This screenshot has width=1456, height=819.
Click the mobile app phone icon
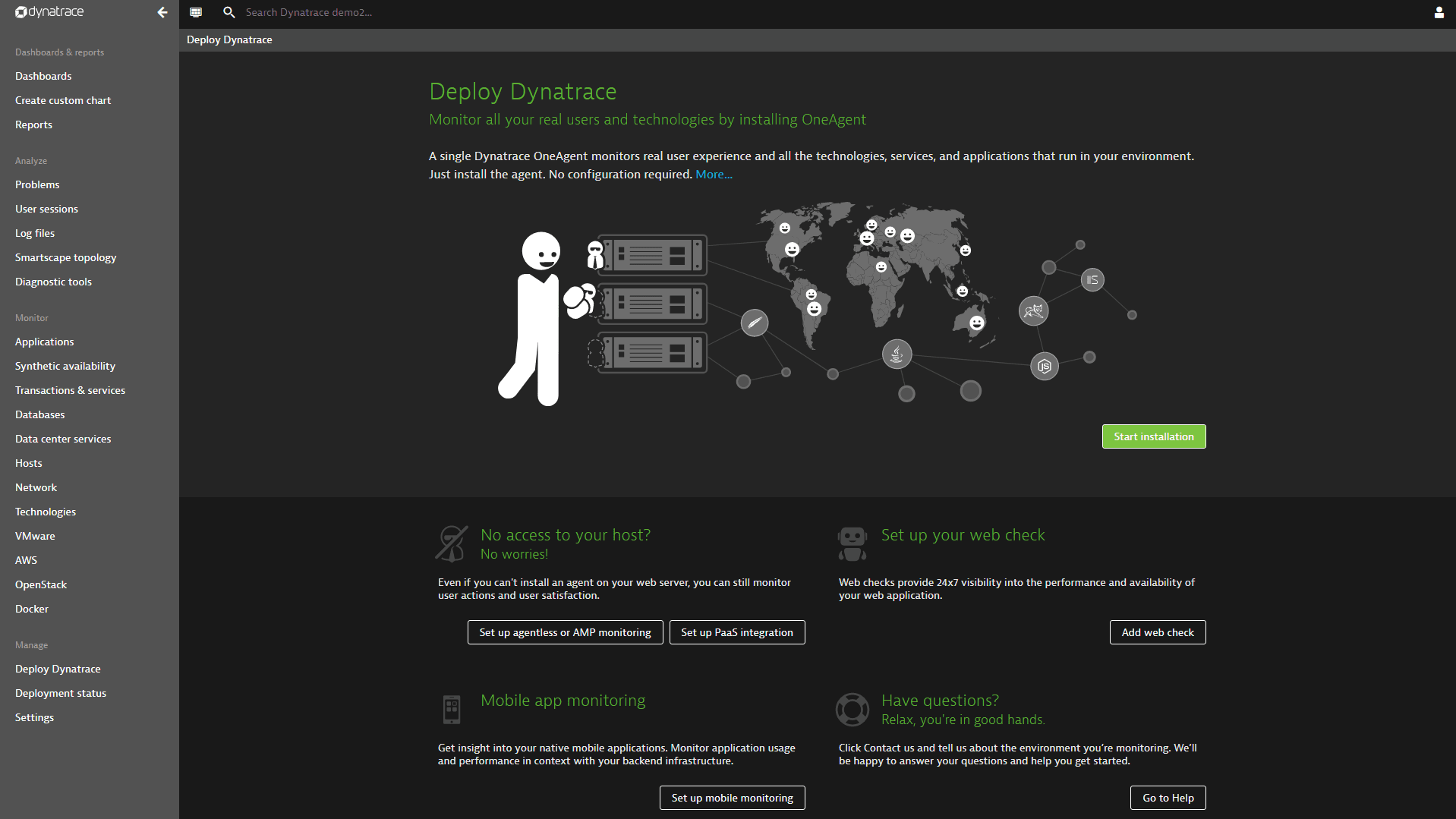point(452,709)
